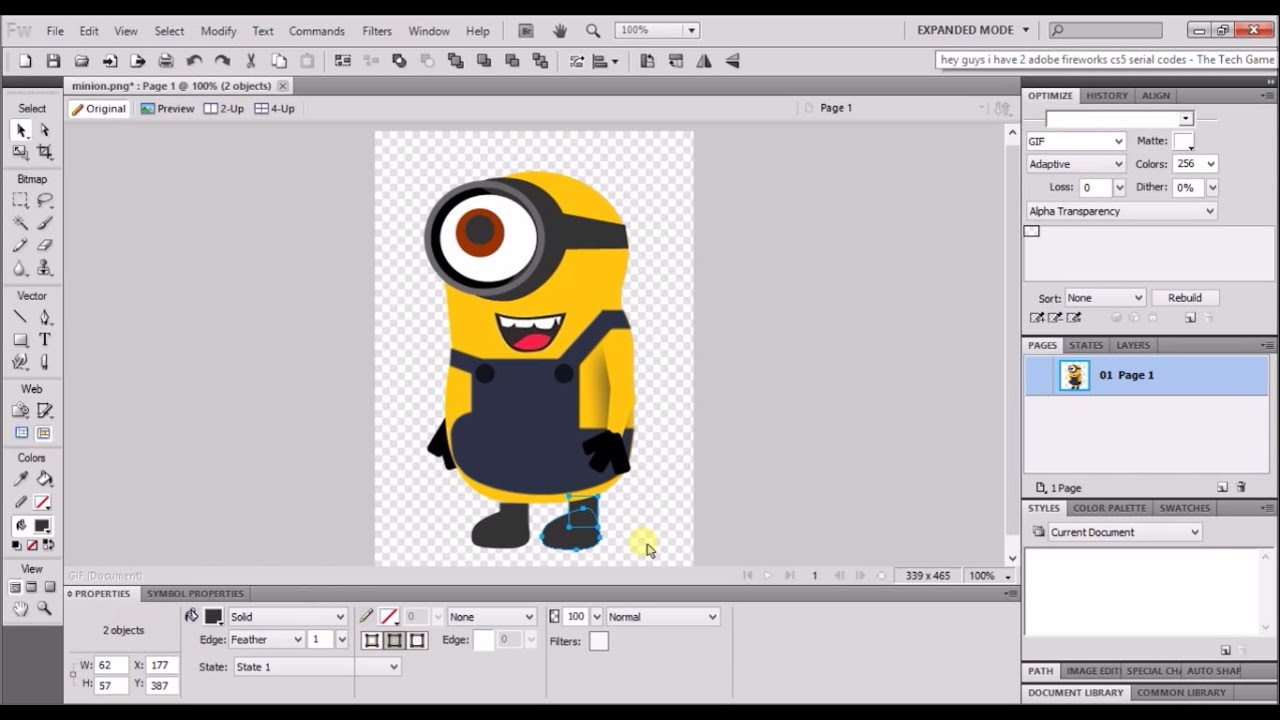The height and width of the screenshot is (720, 1280).
Task: Toggle Show slices and hotspots
Action: point(44,433)
